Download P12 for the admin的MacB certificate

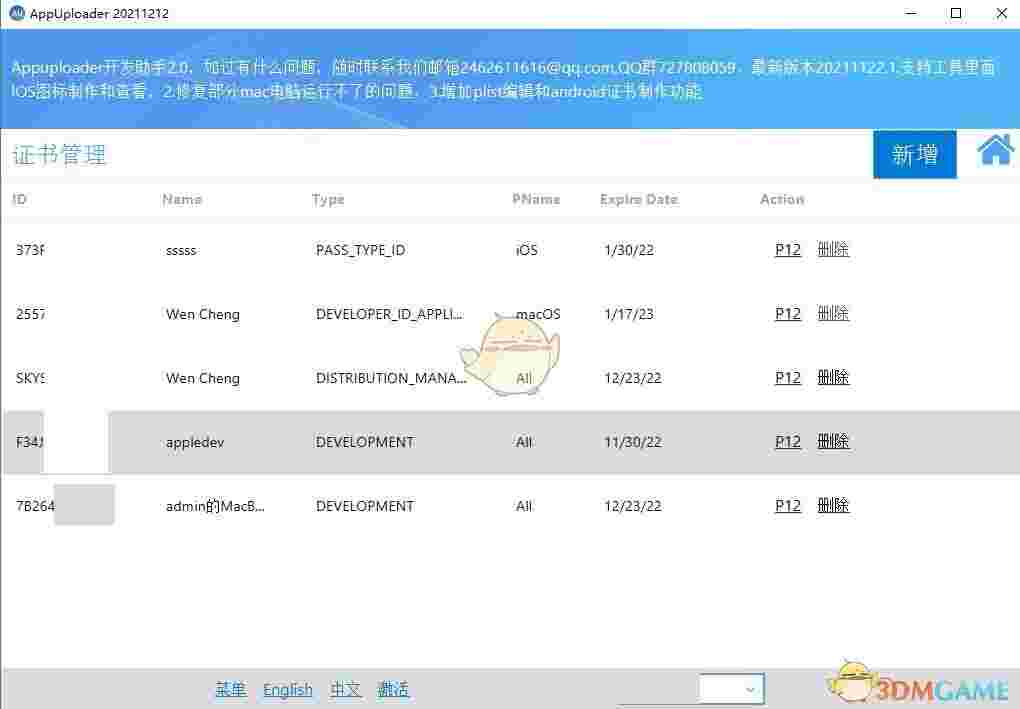tap(787, 505)
